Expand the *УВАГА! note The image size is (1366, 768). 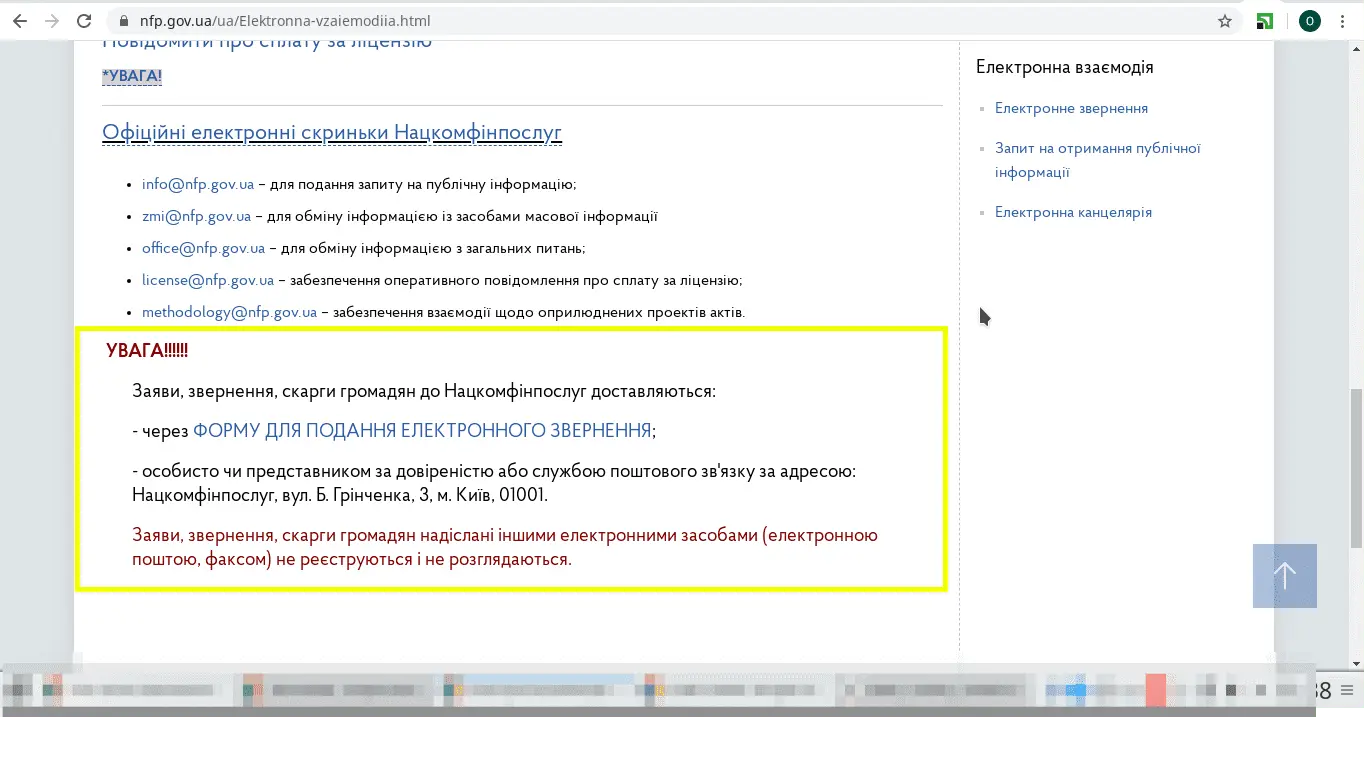[x=132, y=77]
